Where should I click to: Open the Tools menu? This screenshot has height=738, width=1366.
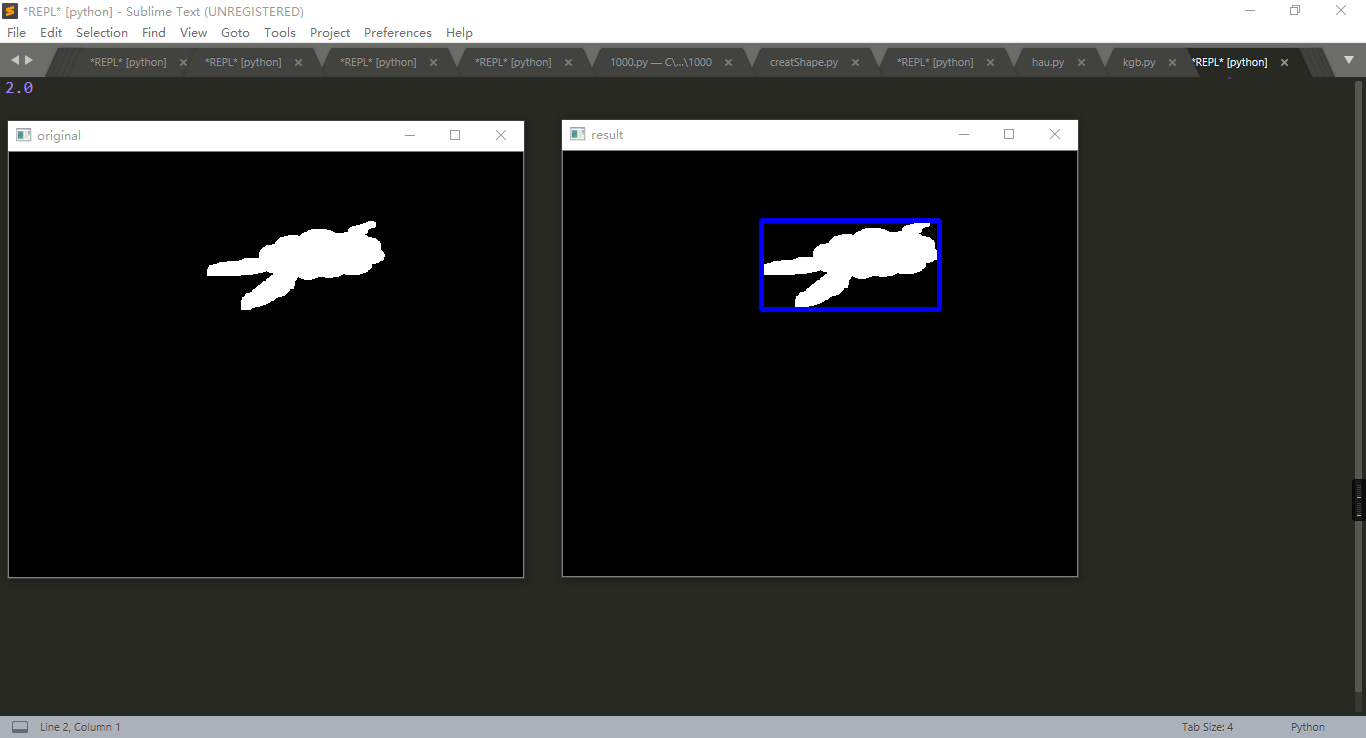(279, 32)
